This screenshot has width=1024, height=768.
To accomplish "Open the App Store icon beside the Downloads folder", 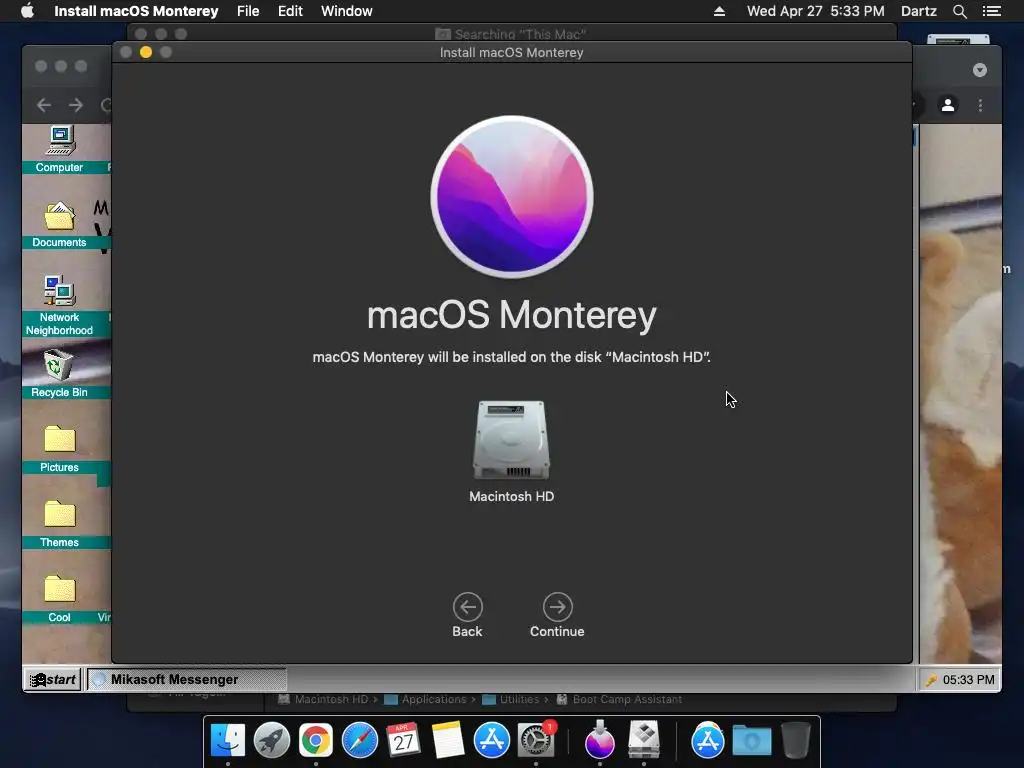I will tap(707, 740).
